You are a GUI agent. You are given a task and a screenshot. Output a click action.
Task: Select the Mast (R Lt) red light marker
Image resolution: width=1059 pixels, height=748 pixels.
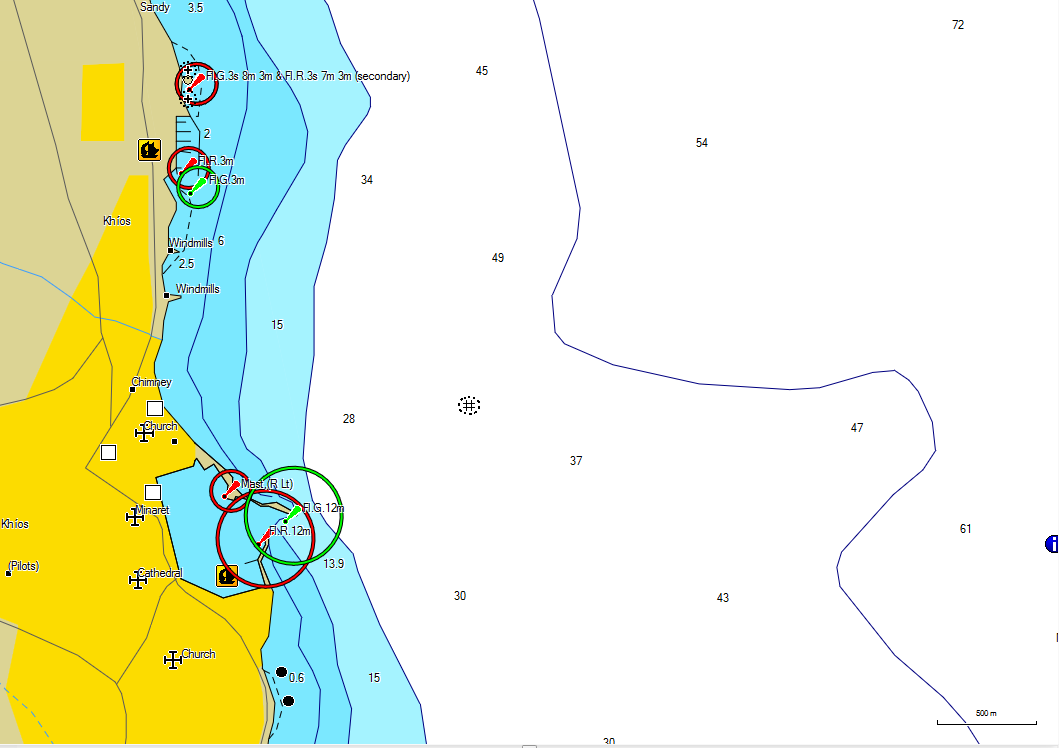coord(231,488)
